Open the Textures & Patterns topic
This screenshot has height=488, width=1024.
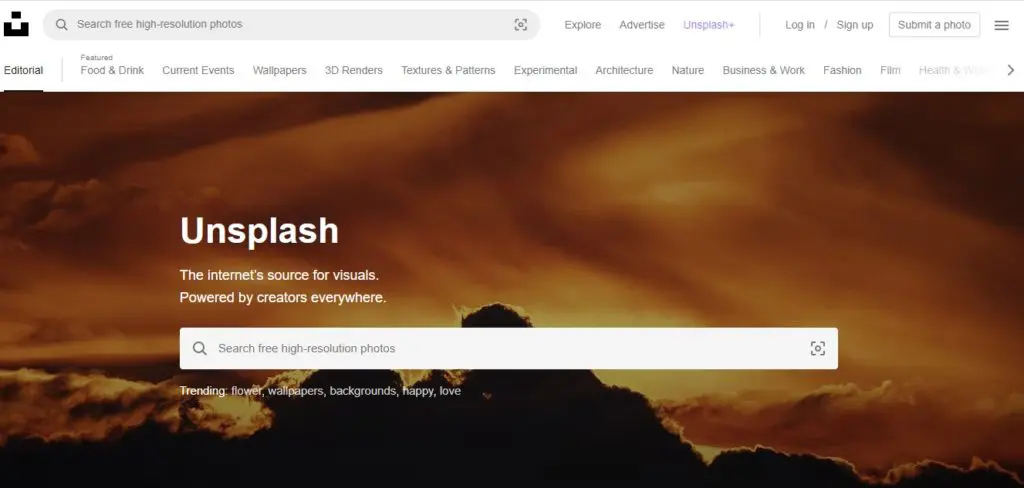[x=448, y=70]
